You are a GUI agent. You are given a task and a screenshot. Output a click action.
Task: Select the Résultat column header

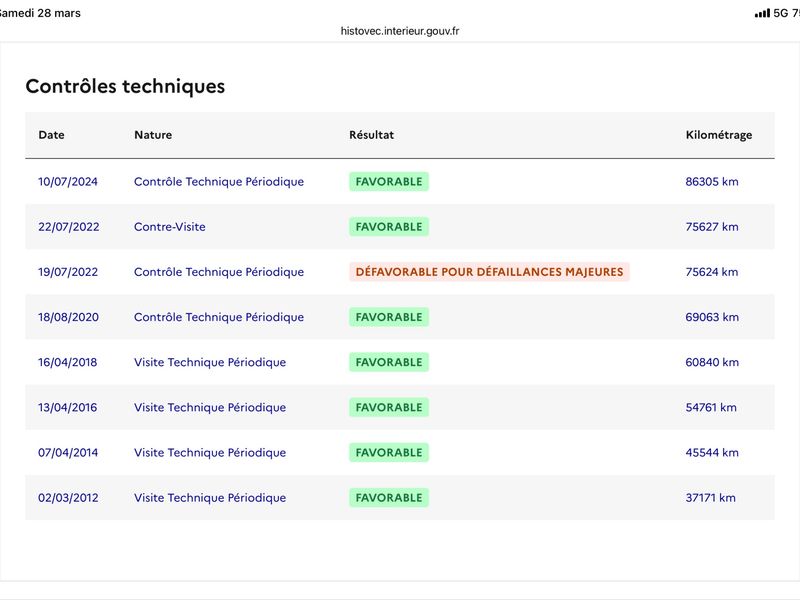point(371,135)
